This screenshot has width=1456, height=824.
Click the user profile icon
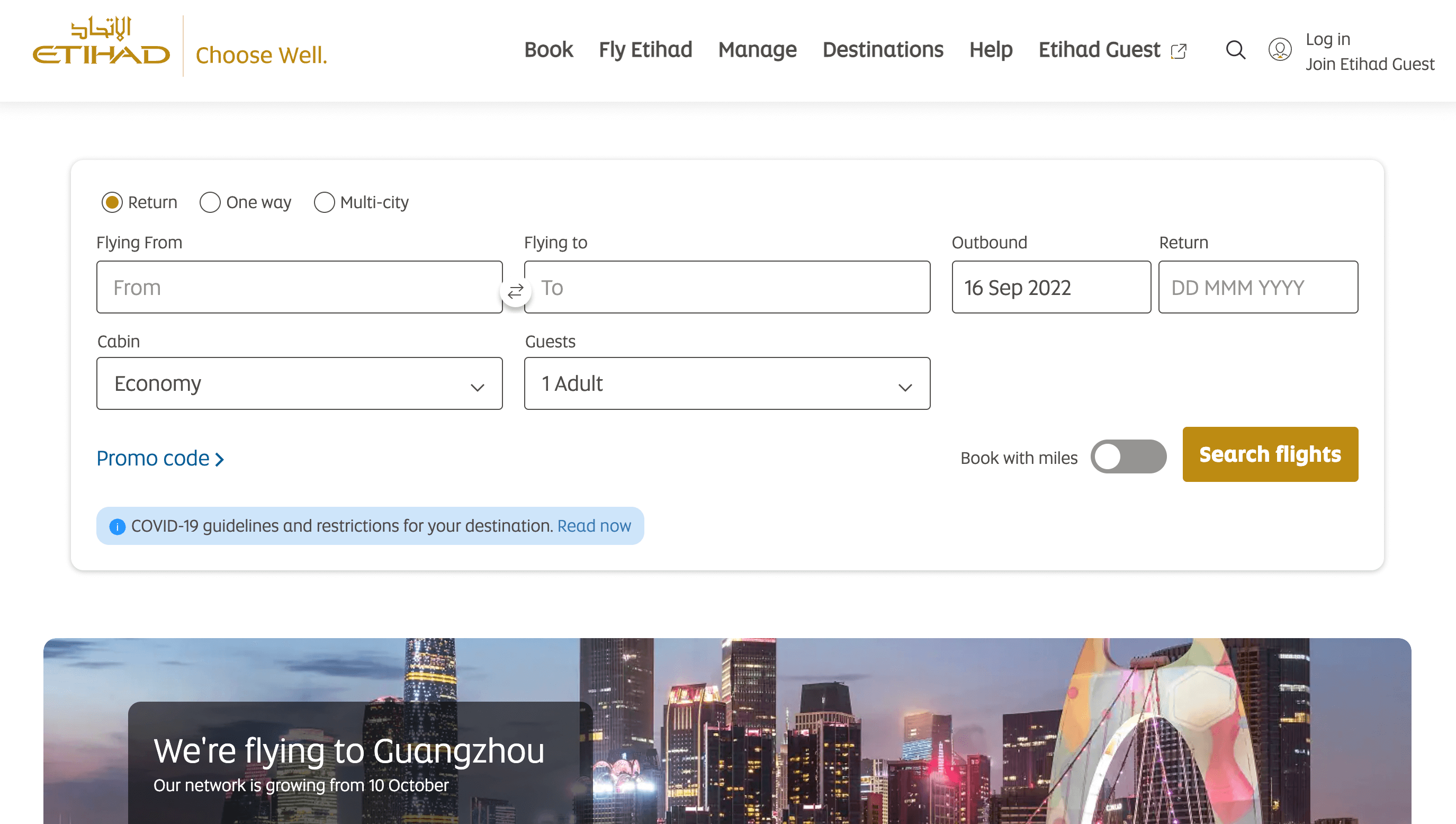[x=1280, y=50]
